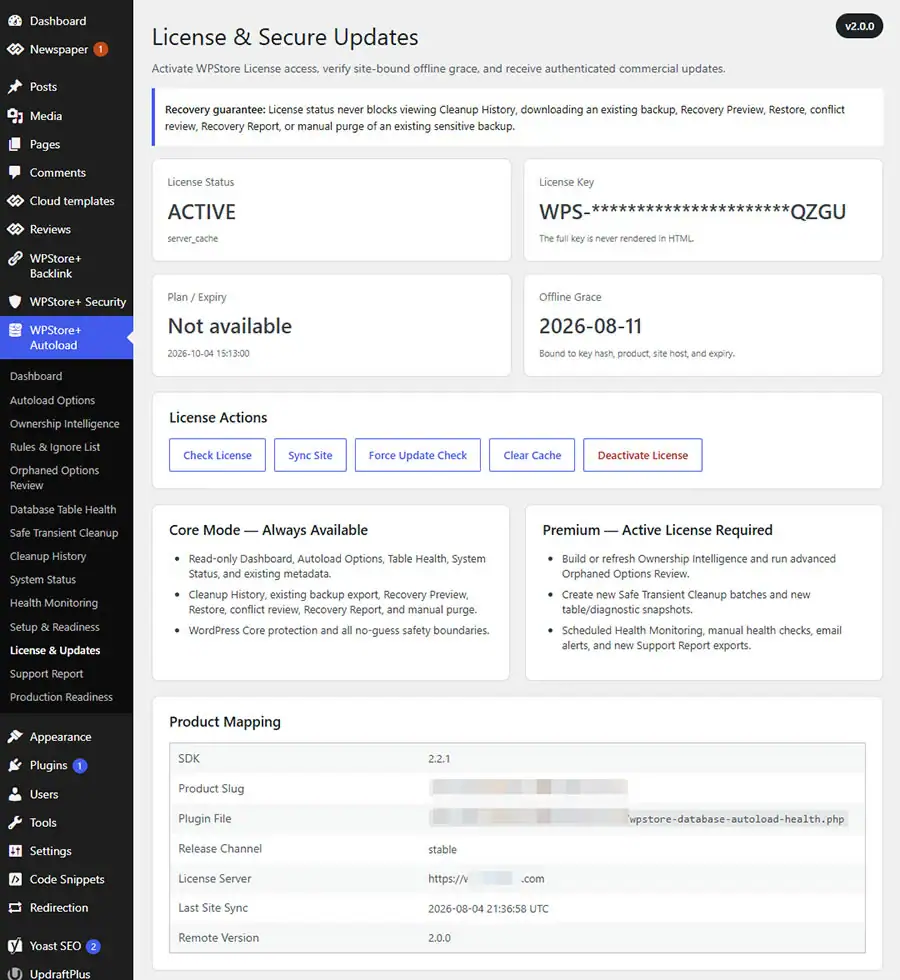Click the masked license key WPS-…QZGU
The height and width of the screenshot is (980, 900).
tap(692, 212)
